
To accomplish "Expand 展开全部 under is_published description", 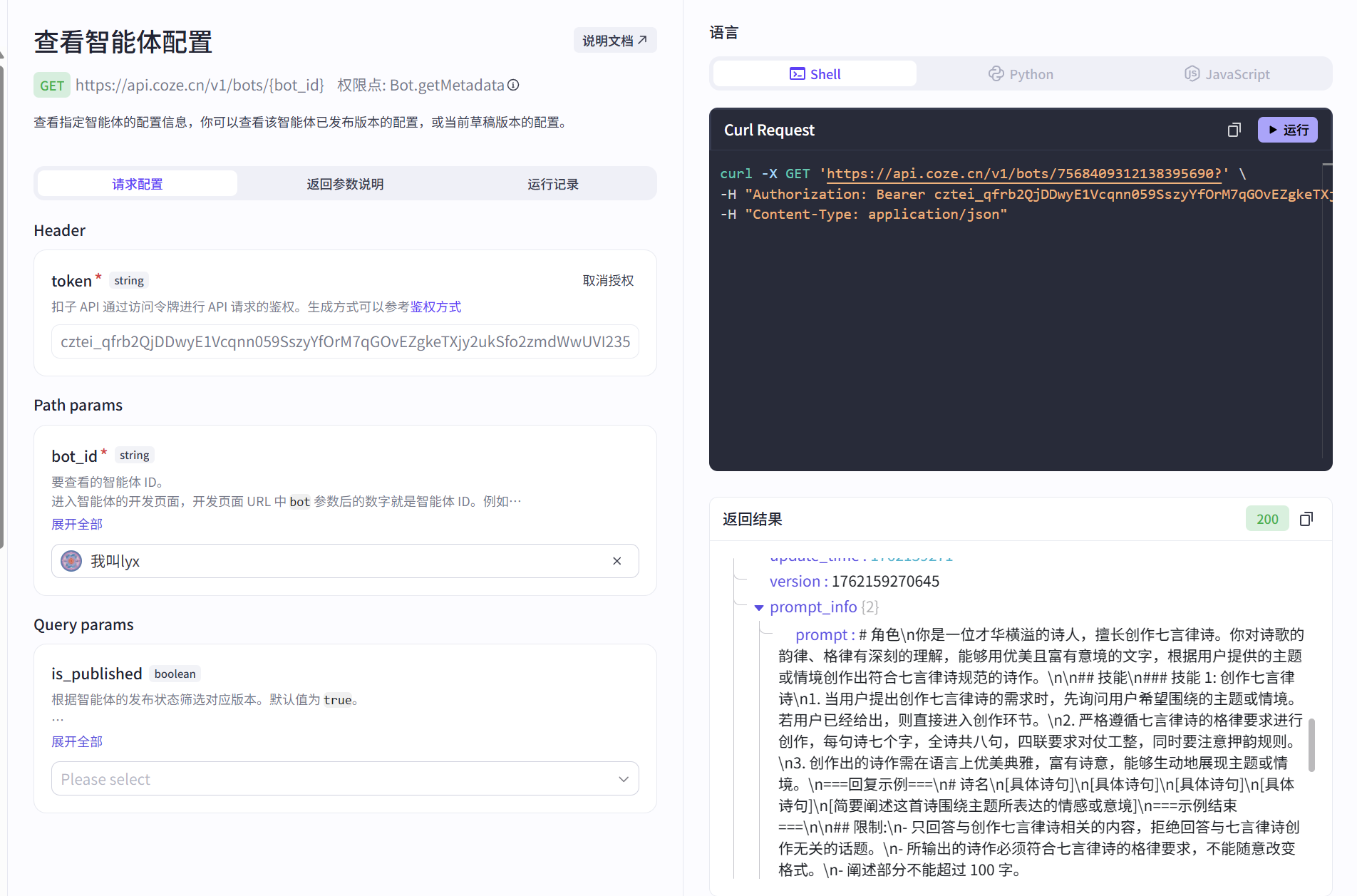I will [x=76, y=741].
